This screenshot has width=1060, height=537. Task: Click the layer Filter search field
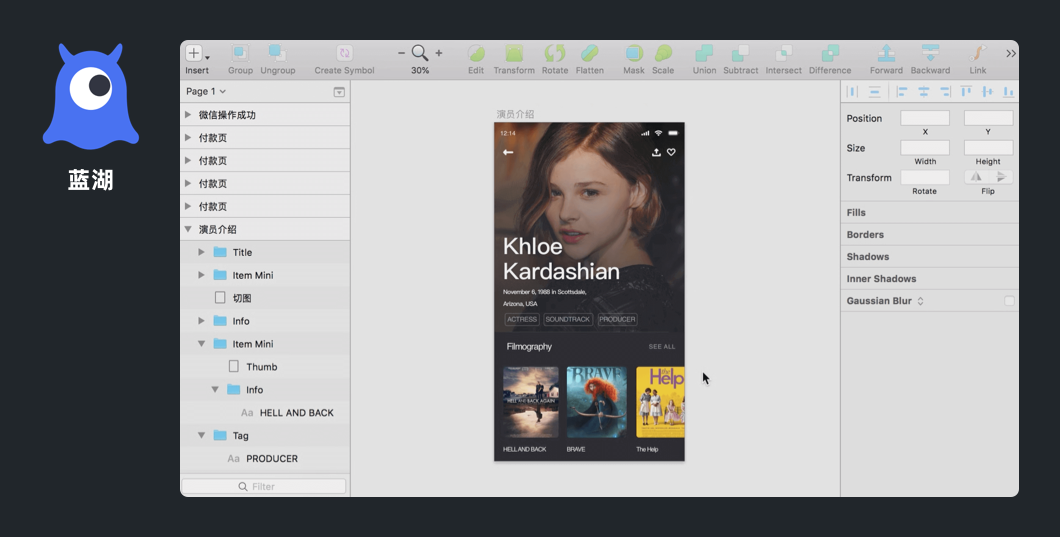(264, 486)
